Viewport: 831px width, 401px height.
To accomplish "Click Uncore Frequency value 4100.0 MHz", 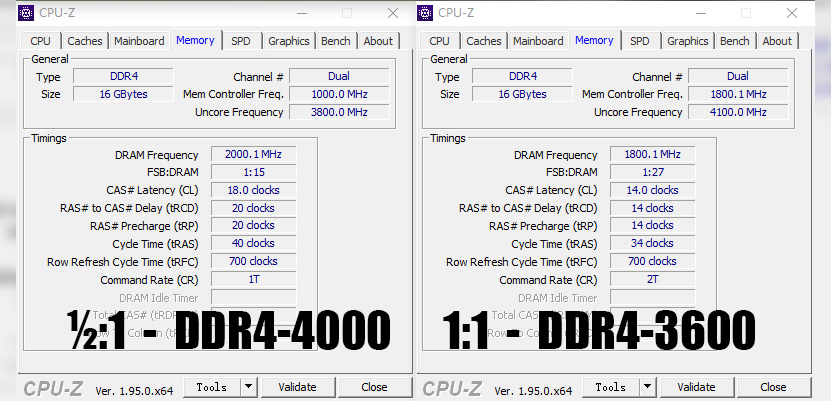I will pyautogui.click(x=738, y=112).
